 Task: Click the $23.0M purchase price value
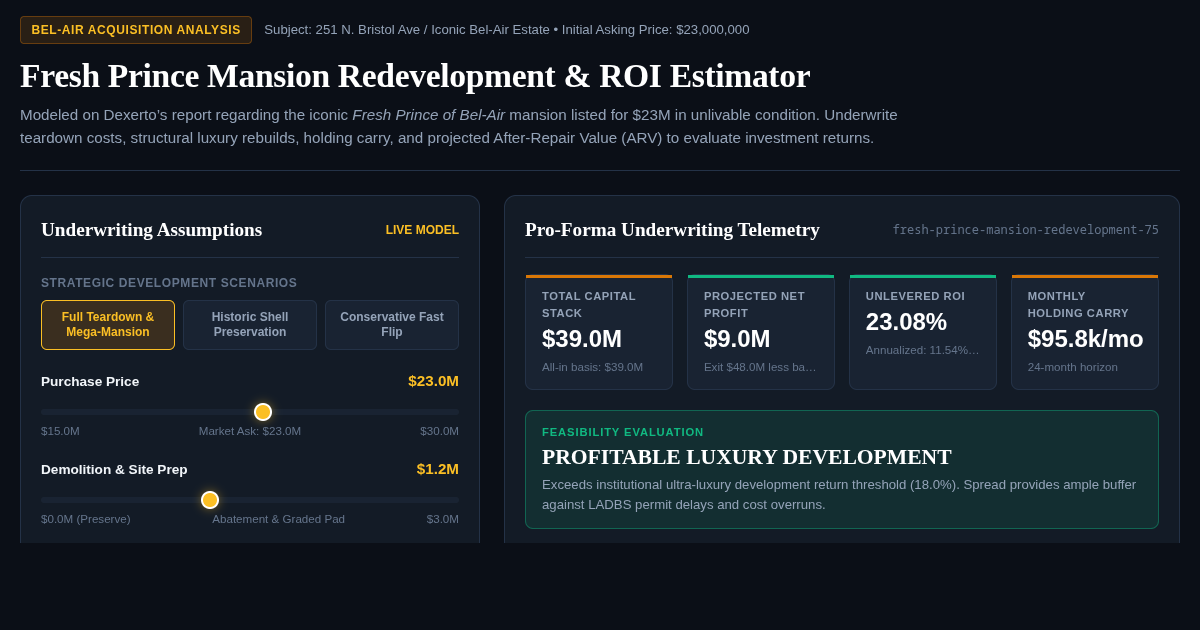[x=433, y=381]
